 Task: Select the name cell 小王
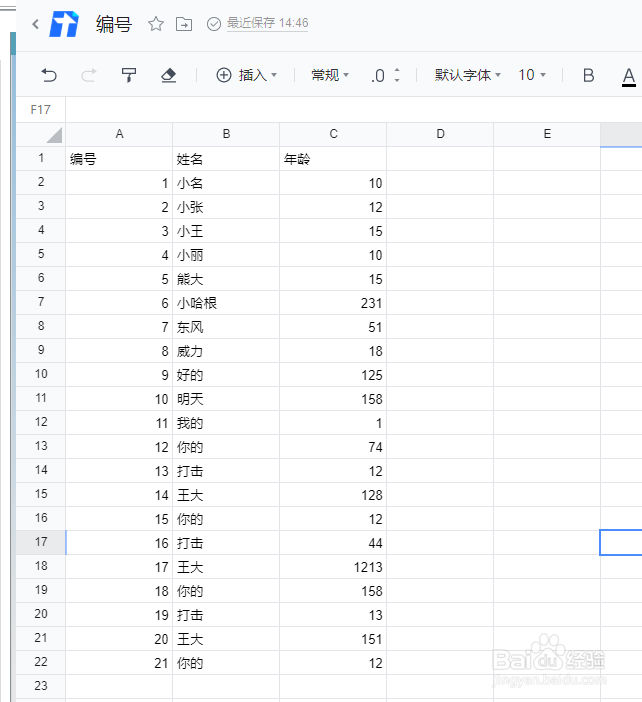pyautogui.click(x=226, y=231)
